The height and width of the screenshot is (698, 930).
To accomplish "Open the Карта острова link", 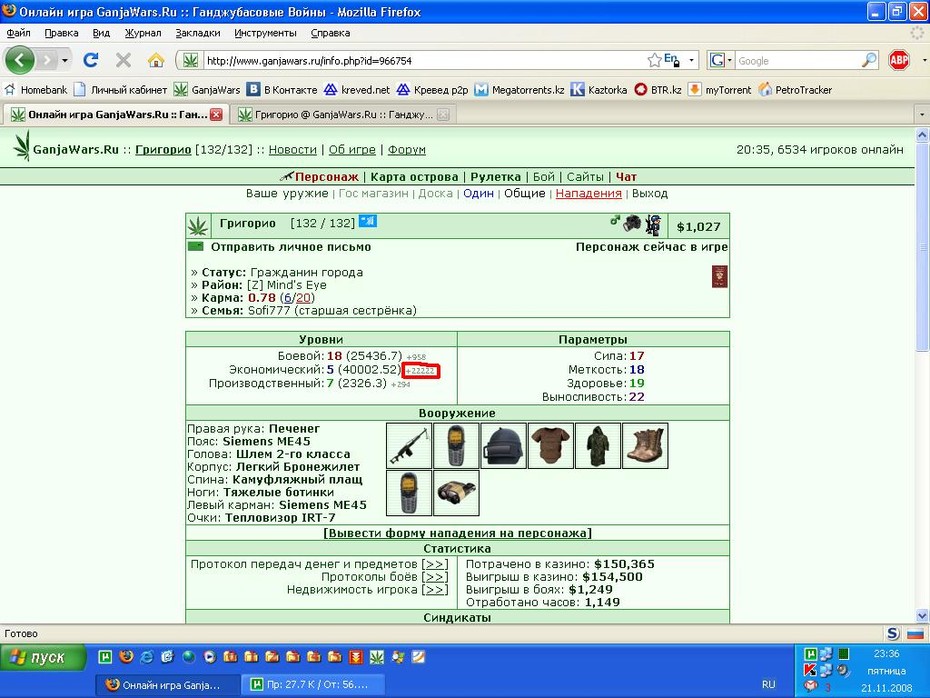I will tap(414, 177).
